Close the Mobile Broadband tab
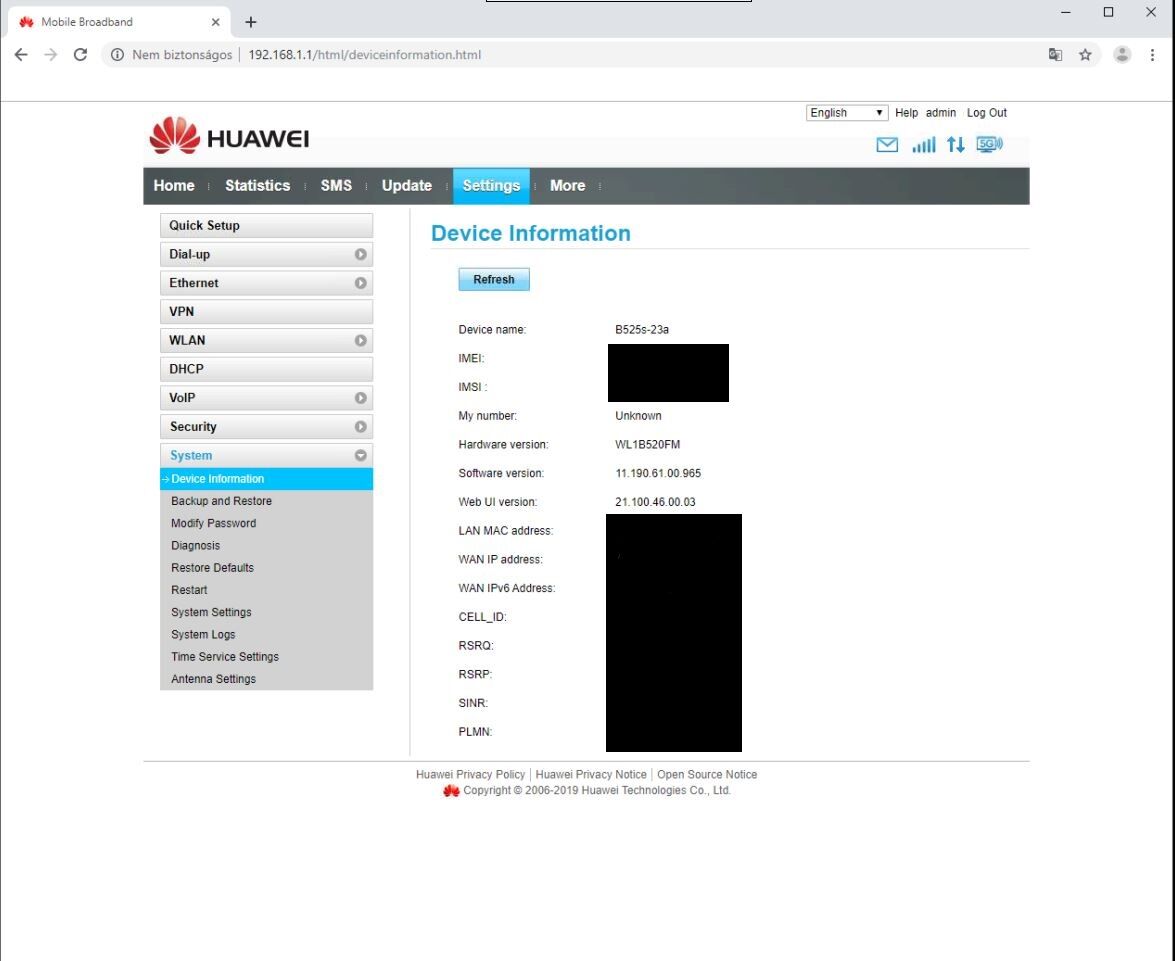 (x=216, y=22)
